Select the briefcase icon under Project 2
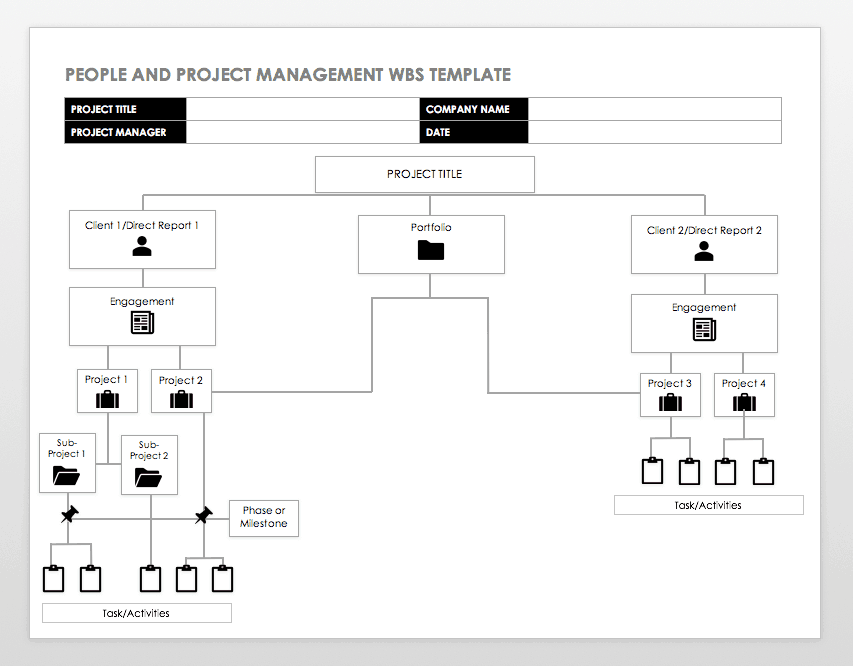This screenshot has width=853, height=666. coord(181,399)
